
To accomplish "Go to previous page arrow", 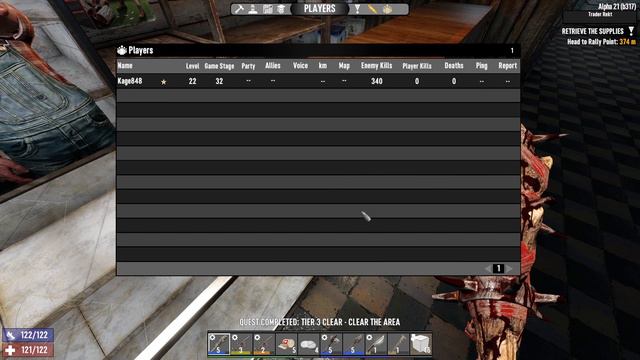I will click(488, 268).
